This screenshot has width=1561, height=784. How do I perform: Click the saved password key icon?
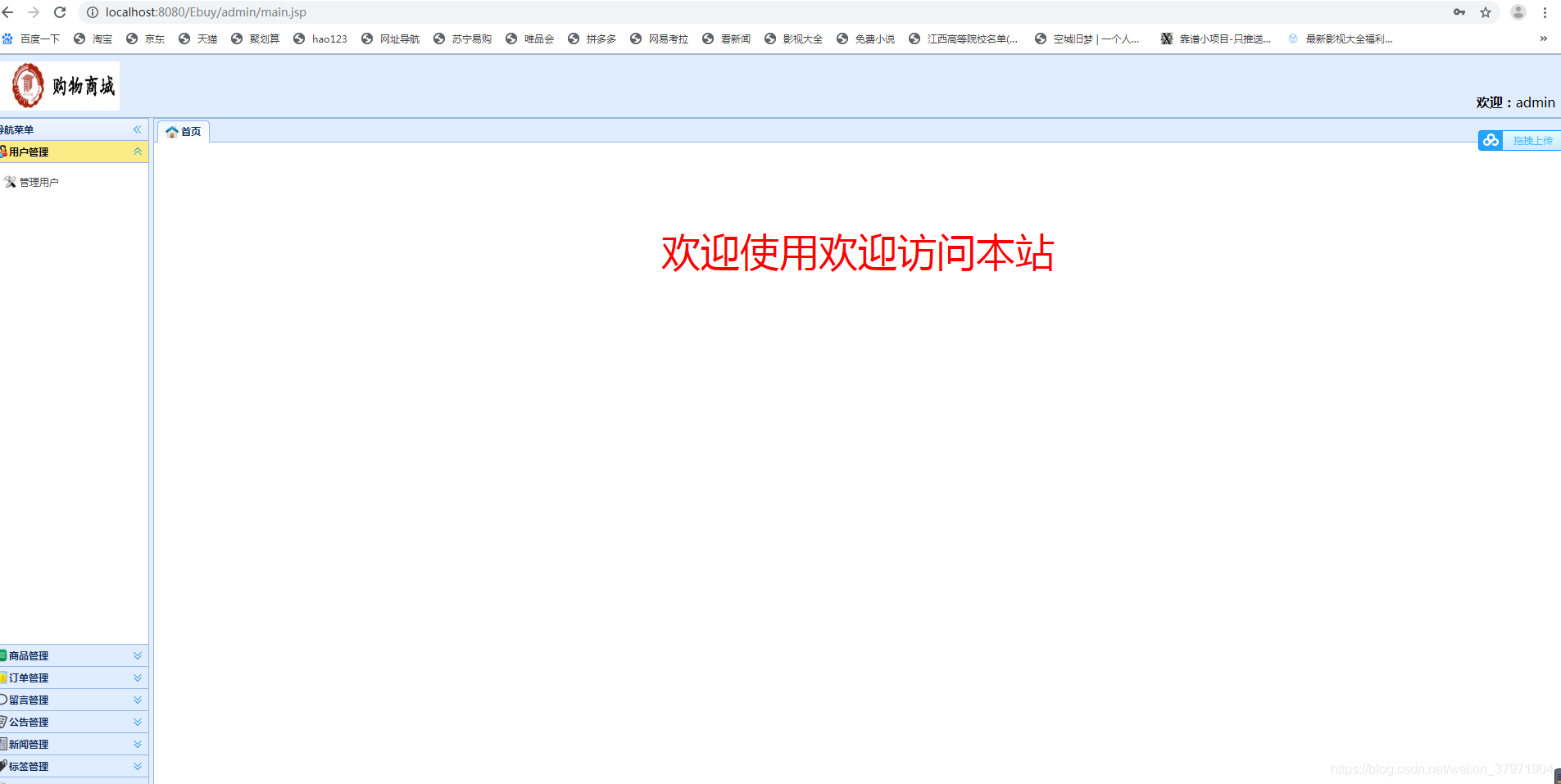coord(1459,12)
